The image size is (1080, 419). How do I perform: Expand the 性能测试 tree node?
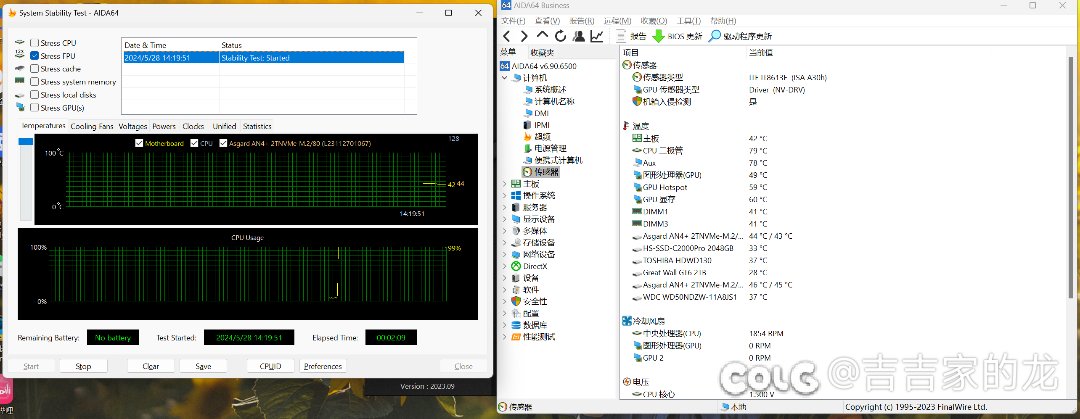pos(505,337)
